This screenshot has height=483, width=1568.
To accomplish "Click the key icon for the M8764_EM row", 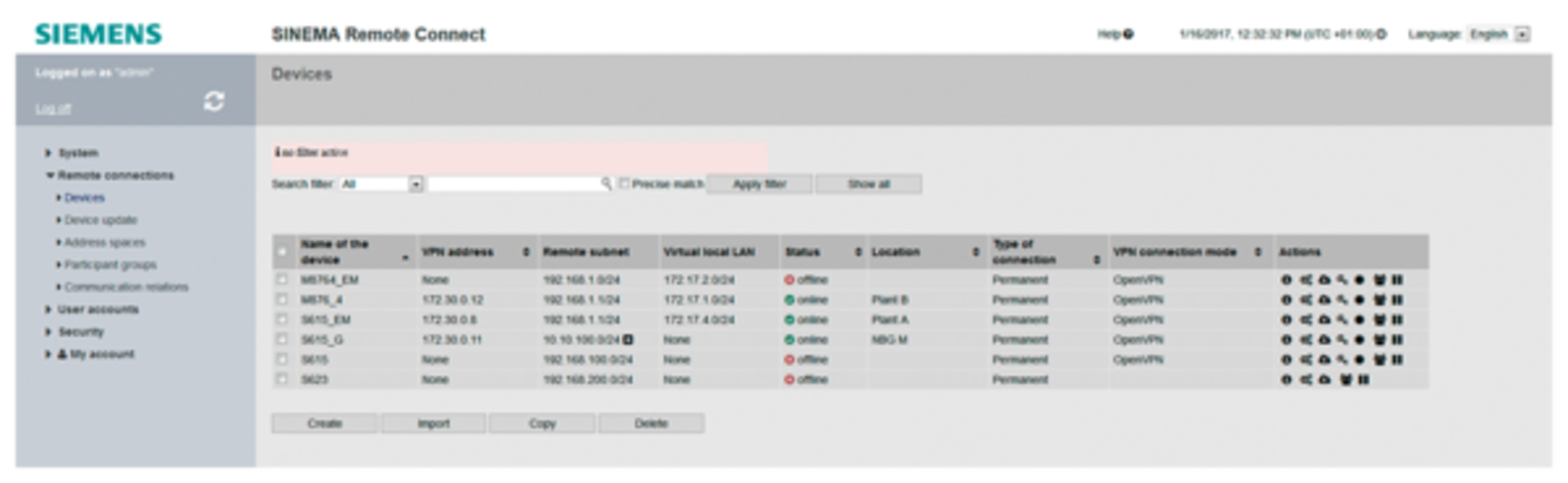I will coord(1342,280).
